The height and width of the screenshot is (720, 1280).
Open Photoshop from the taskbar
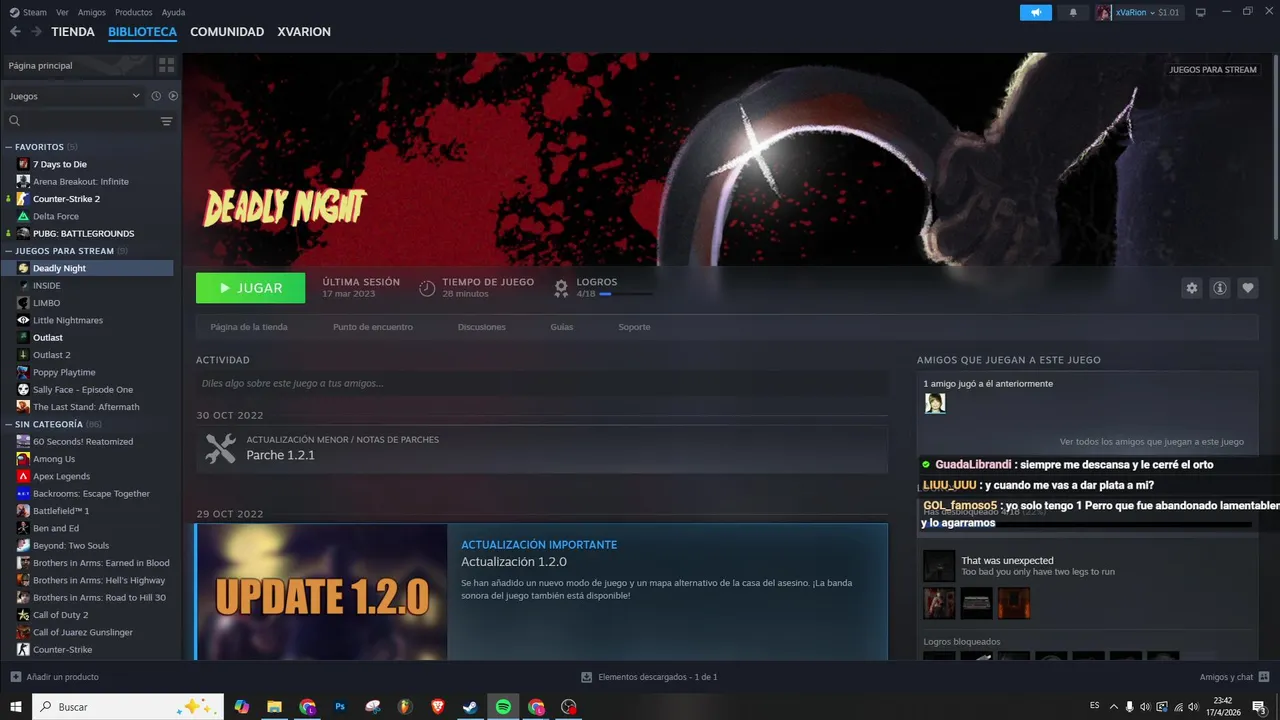(340, 706)
